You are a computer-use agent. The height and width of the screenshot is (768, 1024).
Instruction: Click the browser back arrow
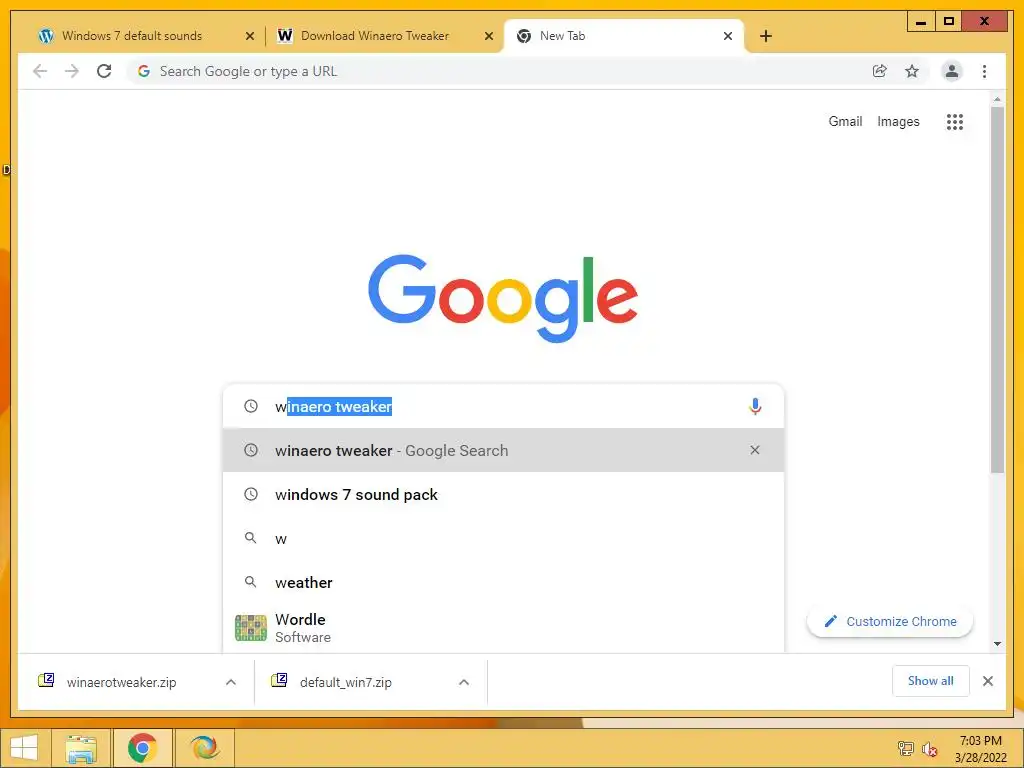point(40,71)
